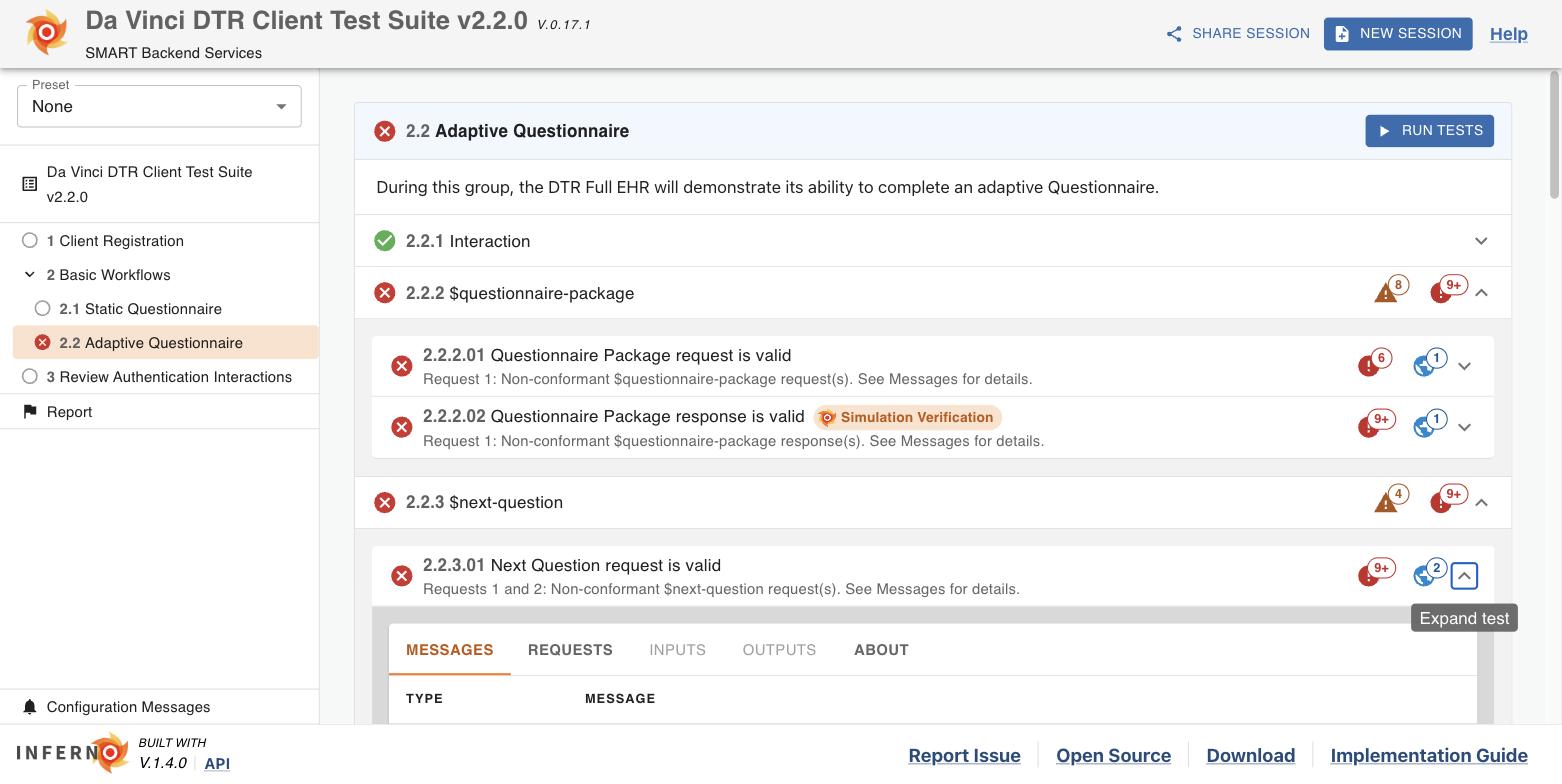The image size is (1562, 784).
Task: Click the red fail icon for test 2.2.2.01
Action: (x=402, y=366)
